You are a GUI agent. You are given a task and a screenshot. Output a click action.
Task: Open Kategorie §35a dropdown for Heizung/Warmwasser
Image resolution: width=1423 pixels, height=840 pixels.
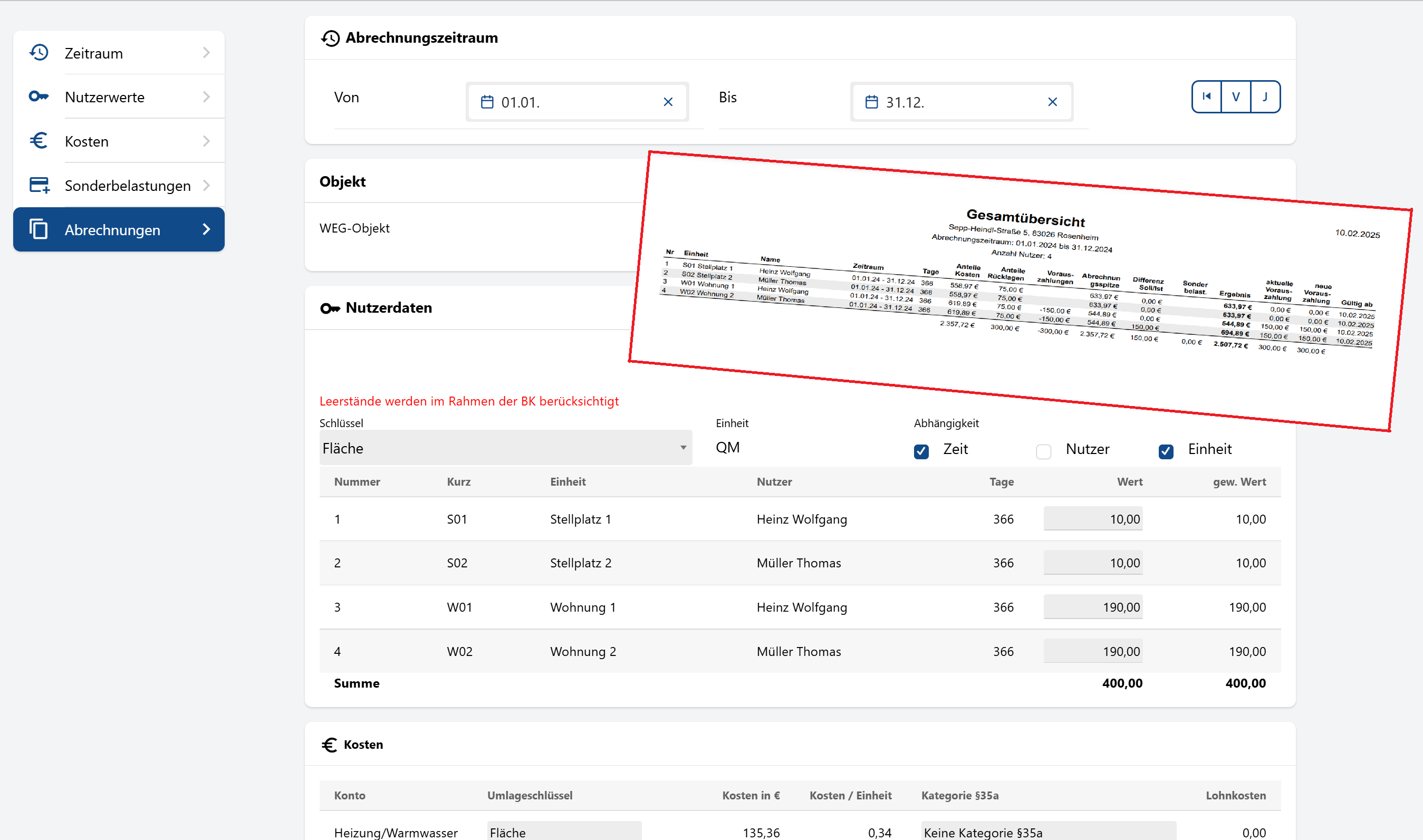click(x=1049, y=832)
